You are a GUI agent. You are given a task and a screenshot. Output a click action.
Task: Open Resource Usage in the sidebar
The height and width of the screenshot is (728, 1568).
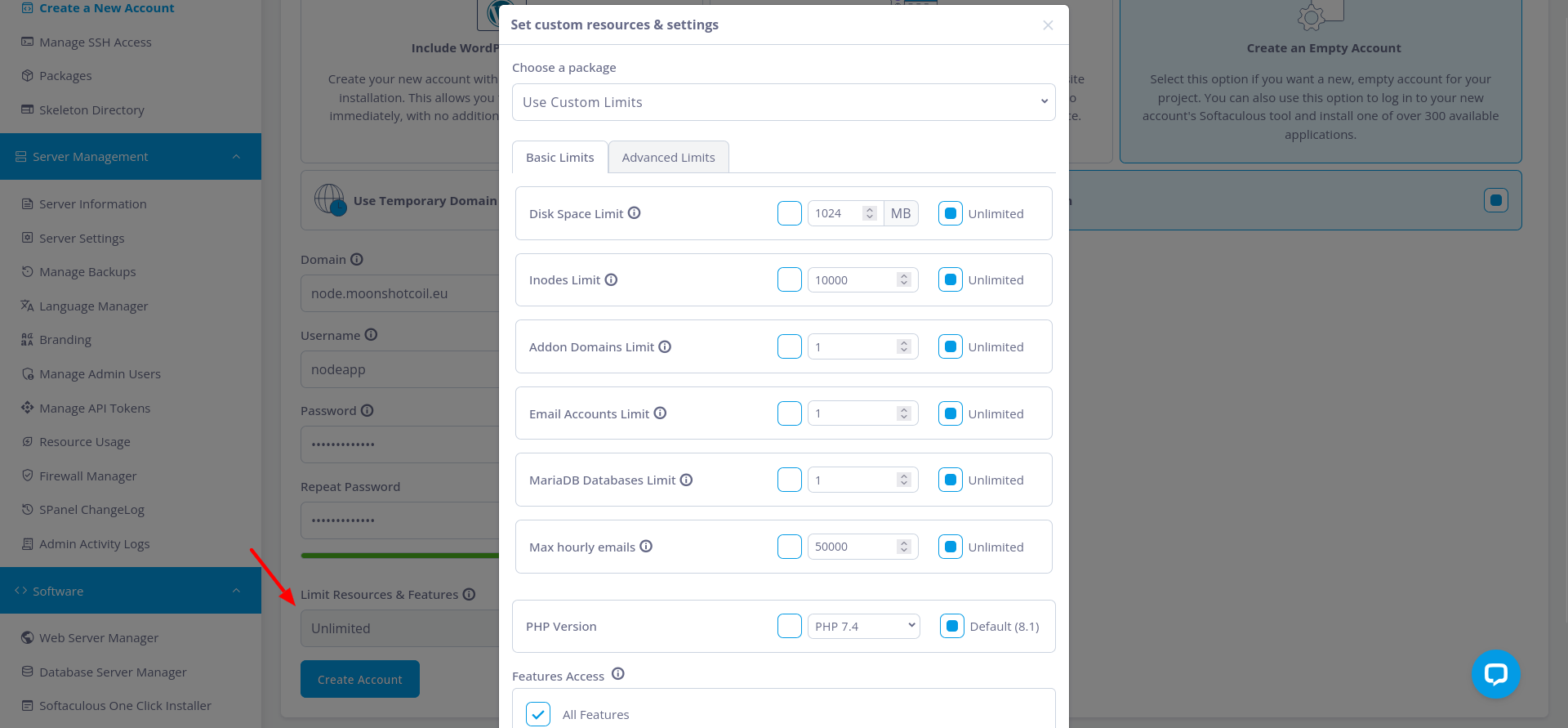pyautogui.click(x=85, y=441)
